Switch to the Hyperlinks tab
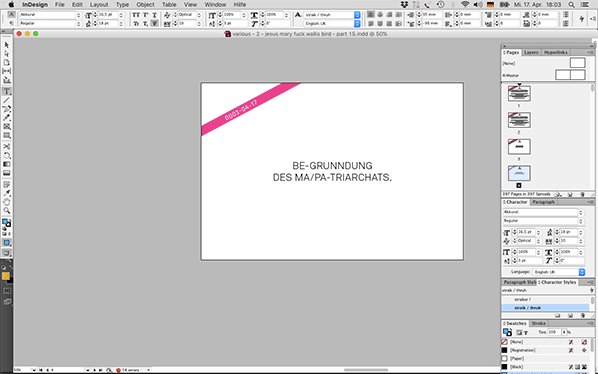 tap(556, 52)
